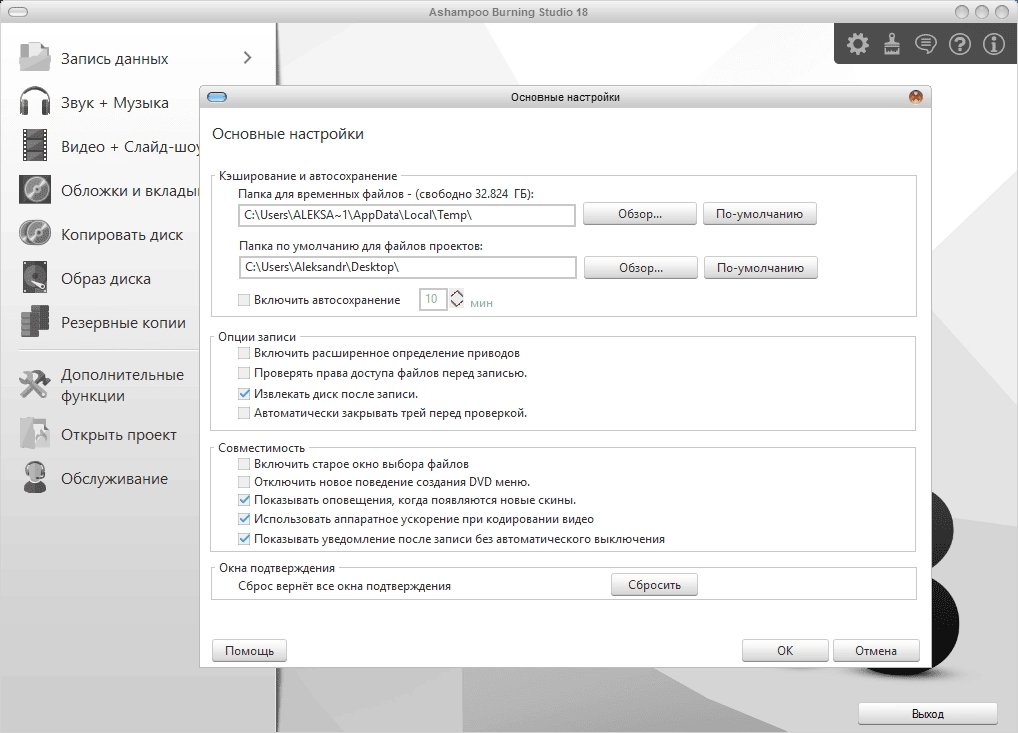Check Автоматически закрывать трей перед проверкой
Screen dimensions: 1018x733
coord(244,413)
